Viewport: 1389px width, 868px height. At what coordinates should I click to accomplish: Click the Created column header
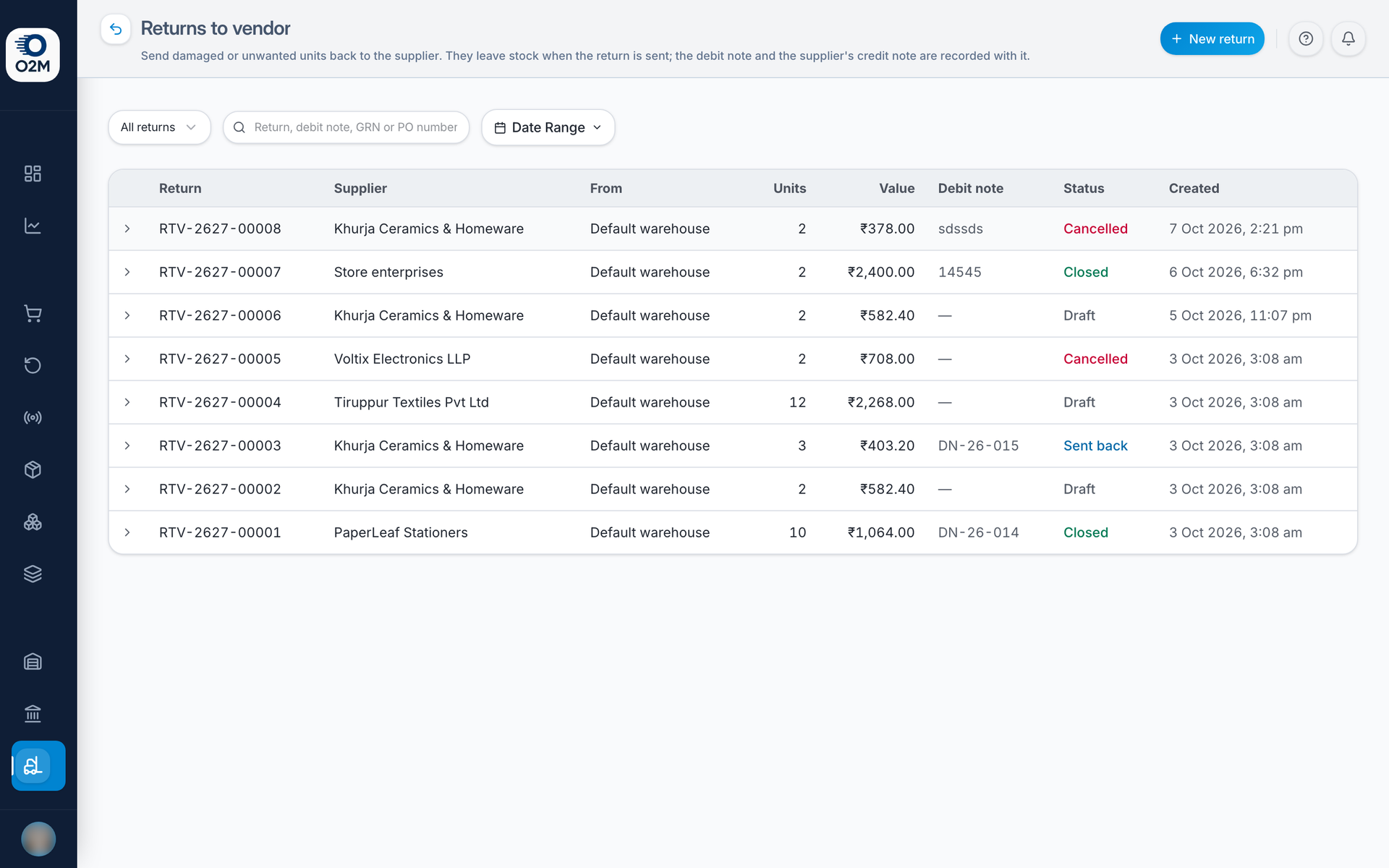(1194, 188)
